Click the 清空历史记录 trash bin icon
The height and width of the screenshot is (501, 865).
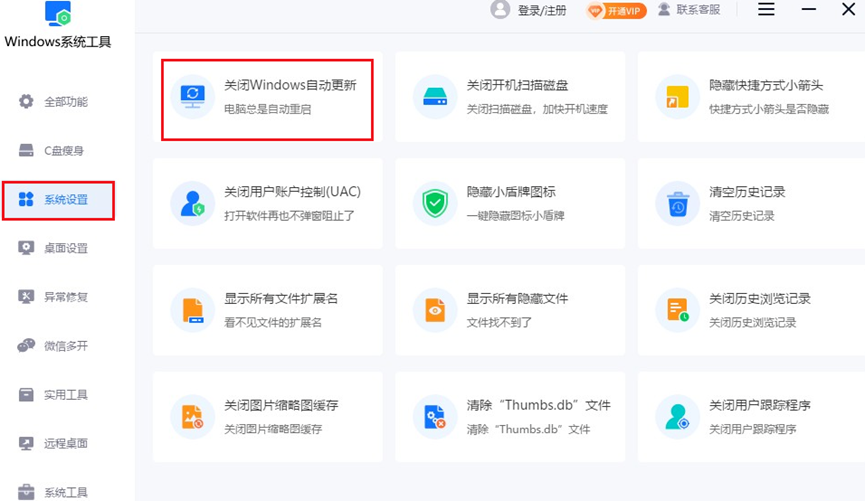(677, 203)
